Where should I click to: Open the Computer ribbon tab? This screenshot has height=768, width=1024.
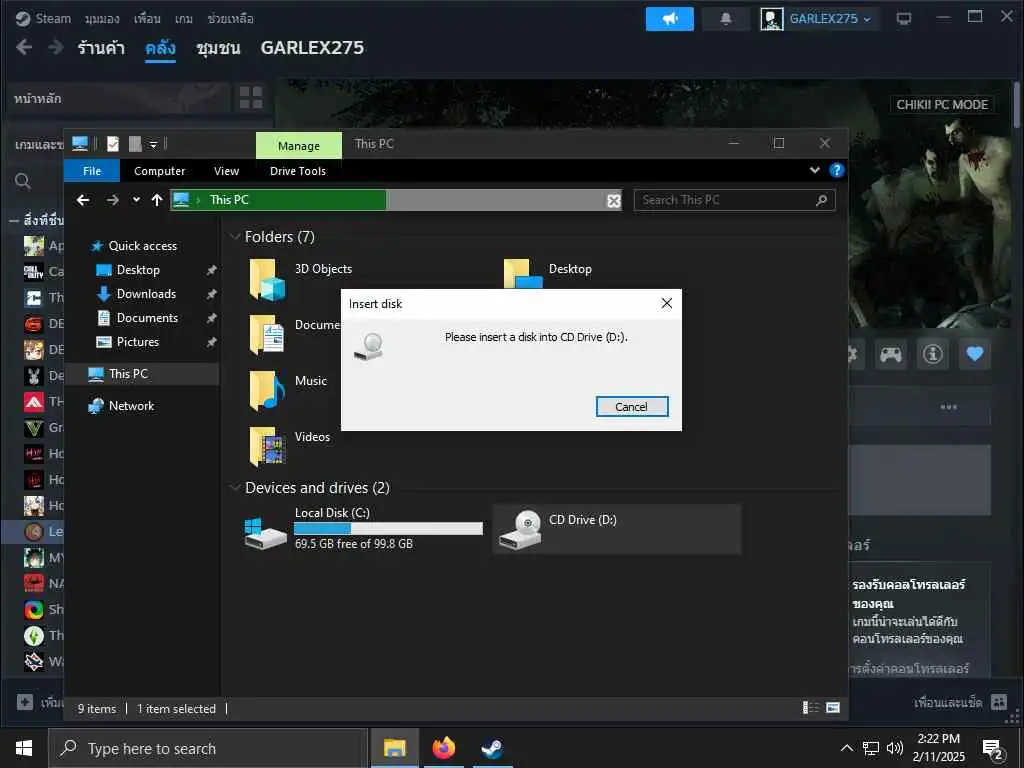[159, 170]
